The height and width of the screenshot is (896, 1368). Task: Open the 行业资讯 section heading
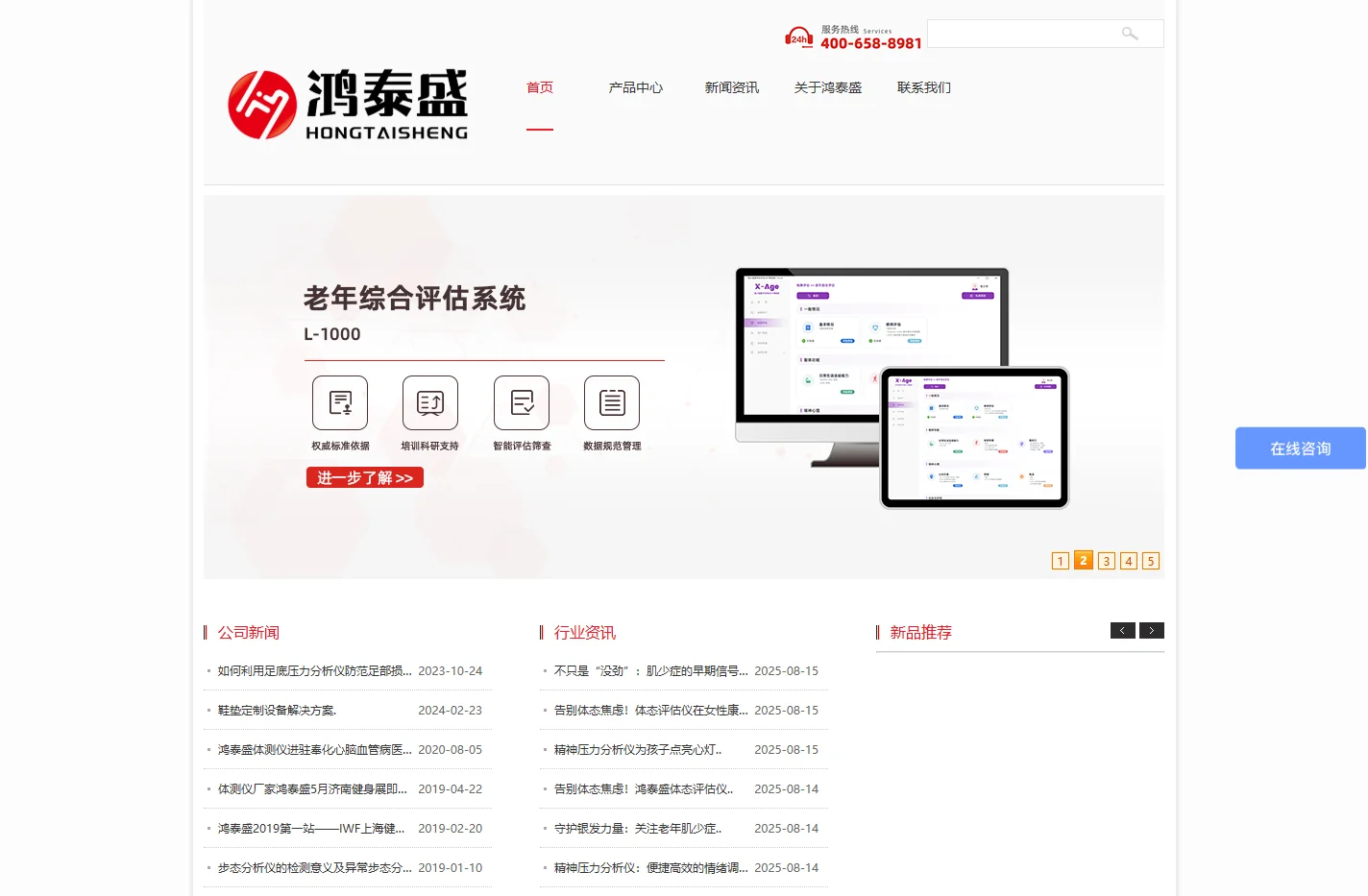coord(585,633)
